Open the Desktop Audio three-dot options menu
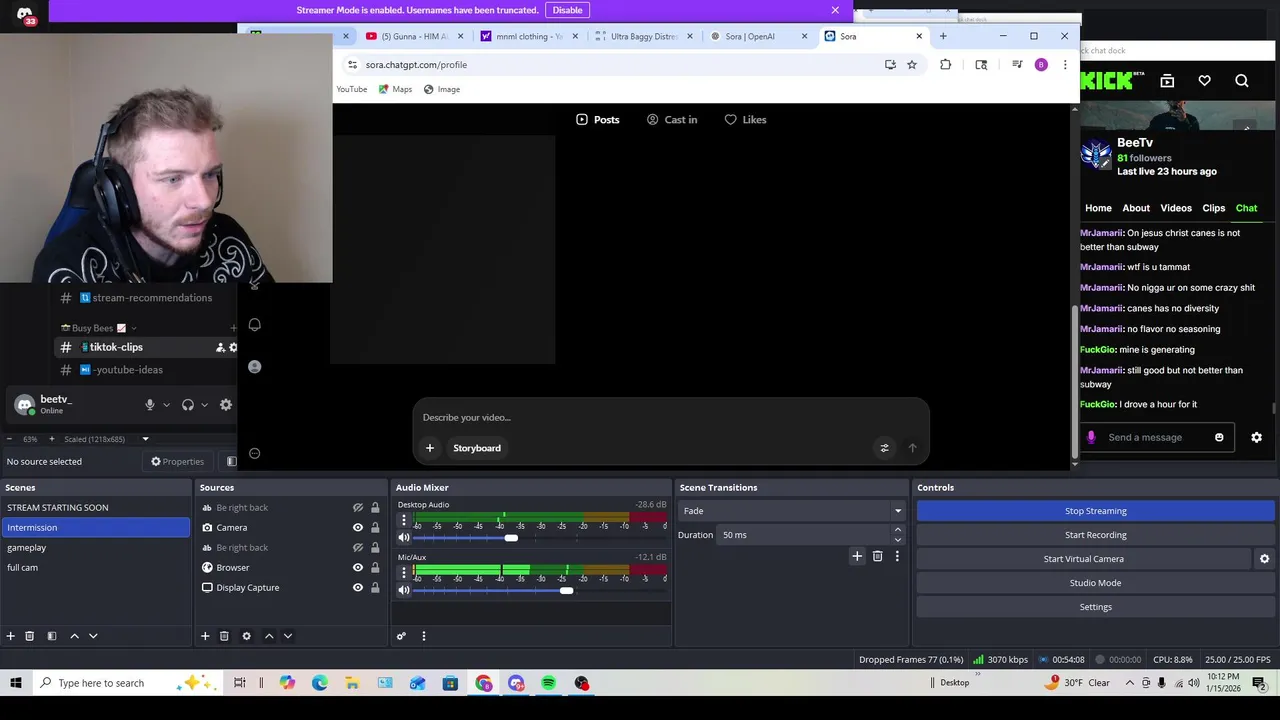 pyautogui.click(x=404, y=520)
